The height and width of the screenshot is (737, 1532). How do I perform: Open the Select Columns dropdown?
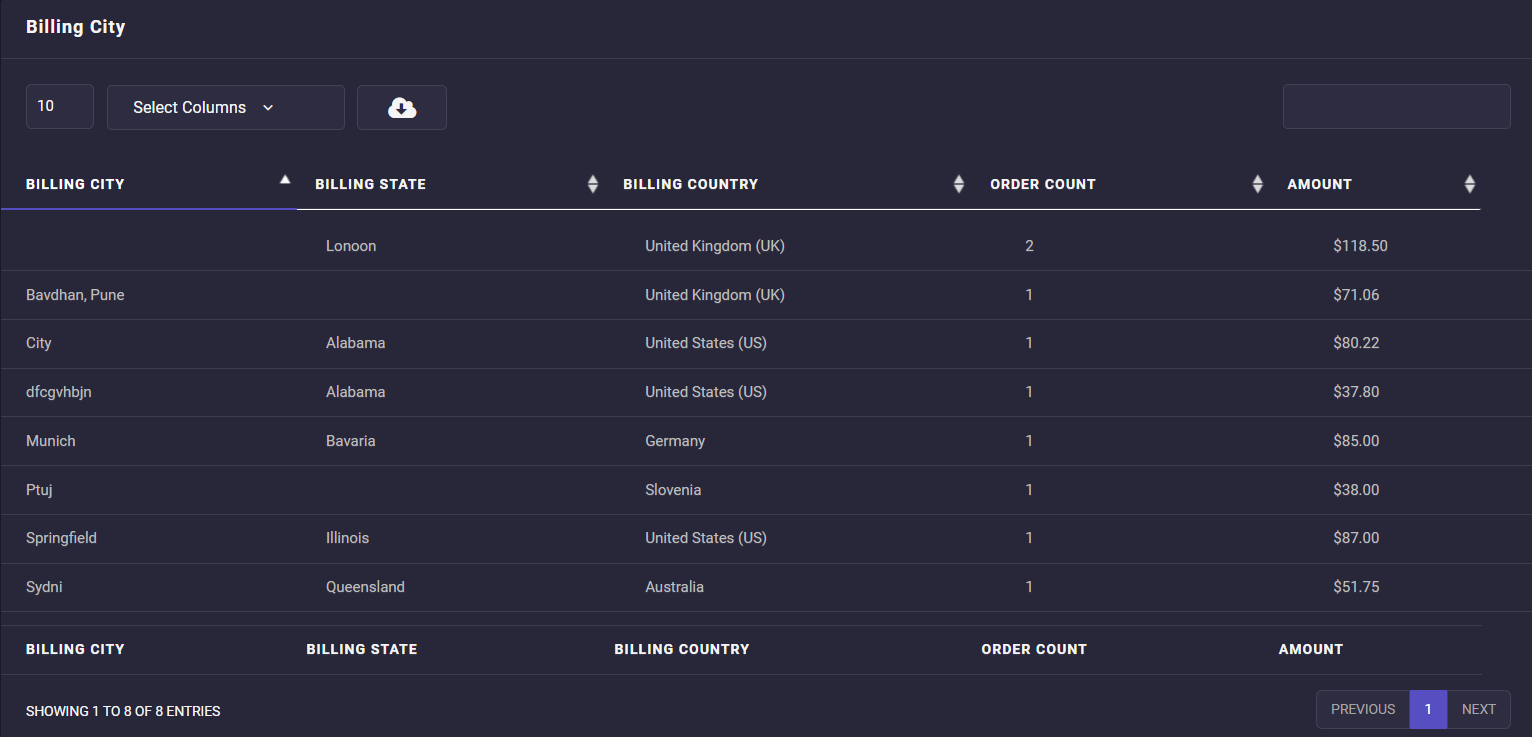[x=190, y=108]
